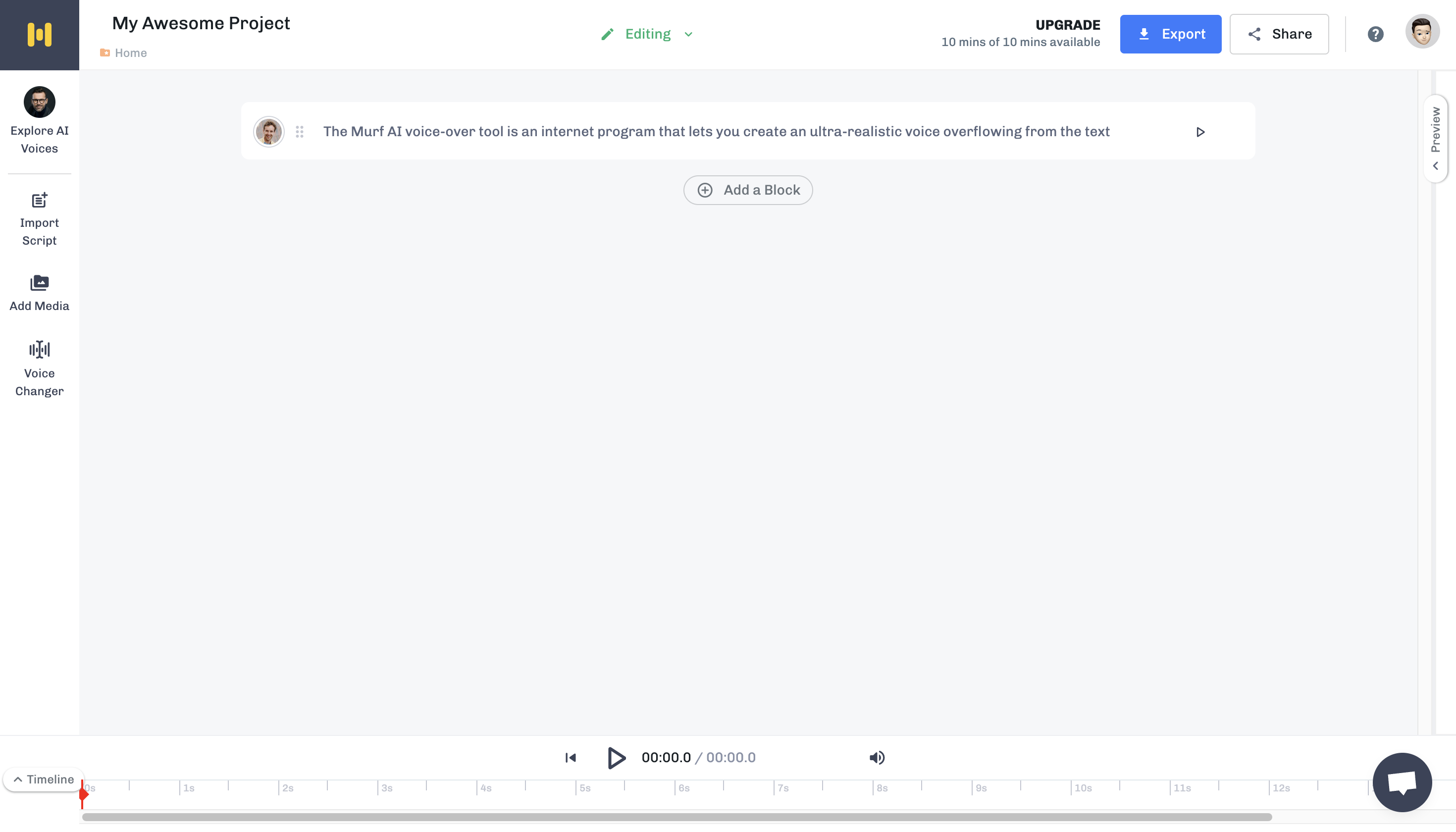Expand the Preview side panel
The width and height of the screenshot is (1456, 832).
pyautogui.click(x=1435, y=138)
